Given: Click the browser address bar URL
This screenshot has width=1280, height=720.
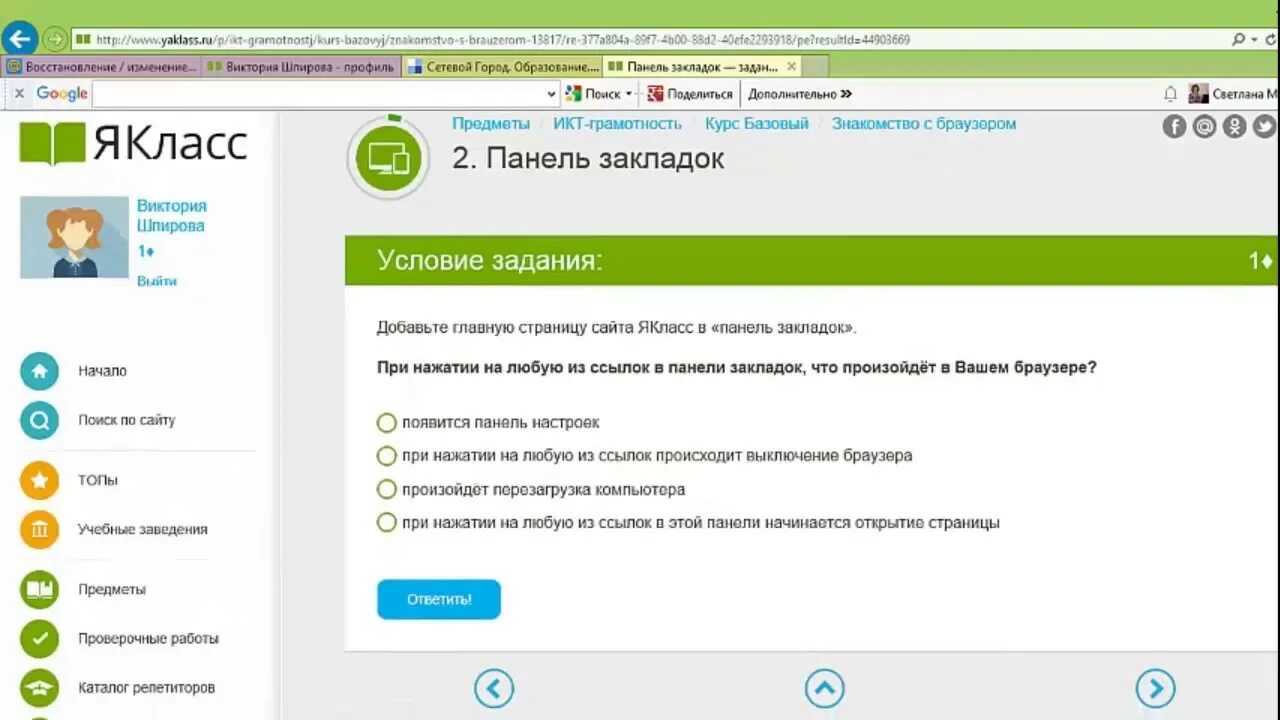Looking at the screenshot, I should 503,40.
